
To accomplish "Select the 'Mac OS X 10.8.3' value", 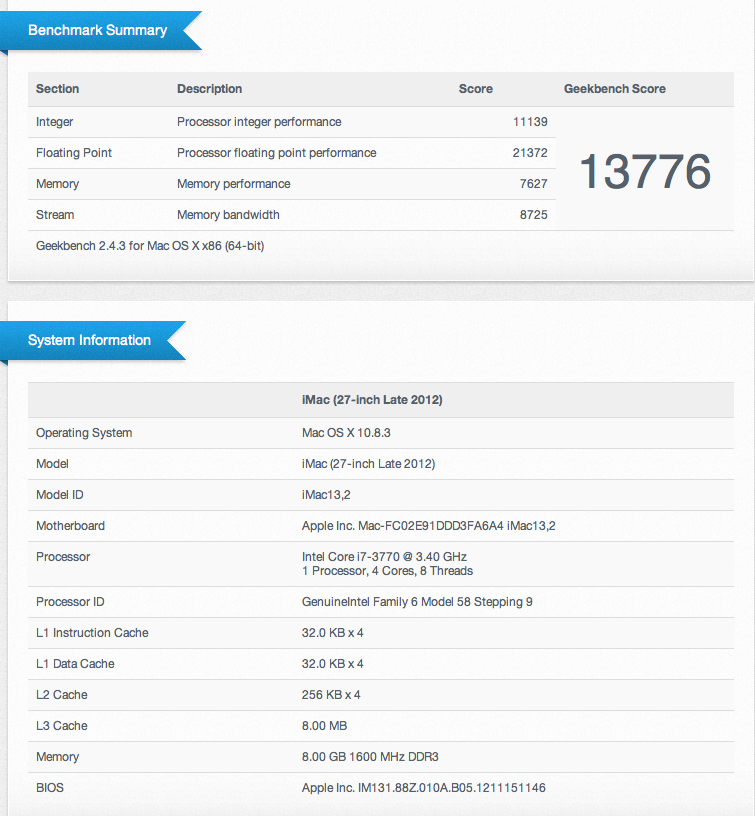I will click(346, 433).
